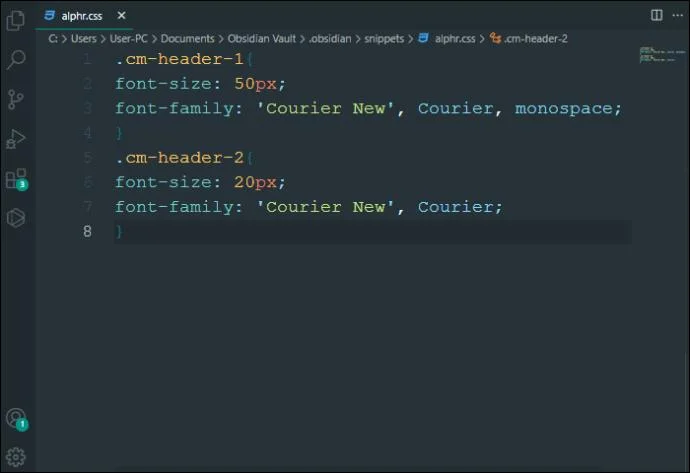Open the Extensions view with badge
690x473 pixels.
(16, 179)
